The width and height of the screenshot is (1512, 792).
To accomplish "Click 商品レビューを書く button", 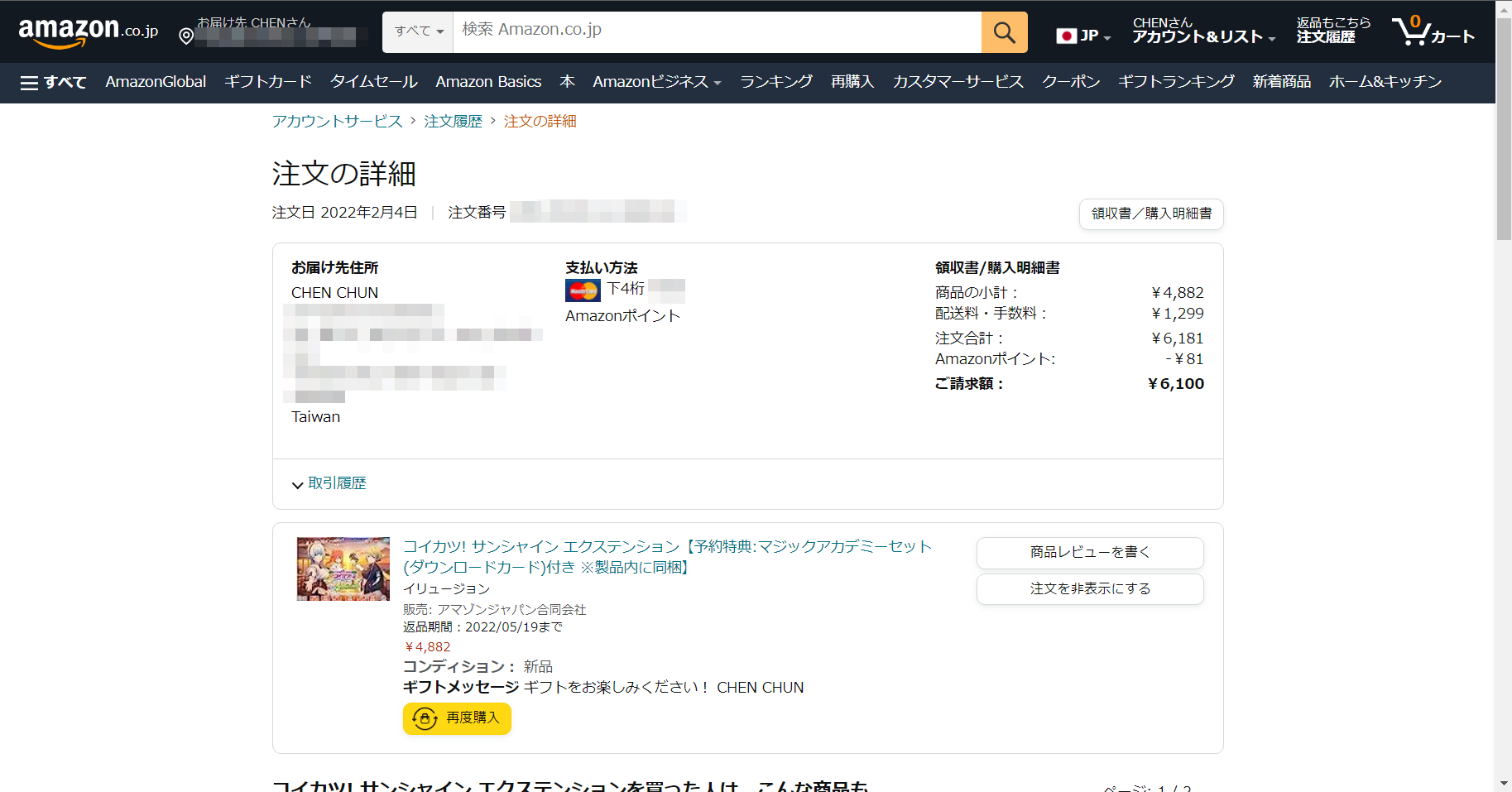I will coord(1089,552).
